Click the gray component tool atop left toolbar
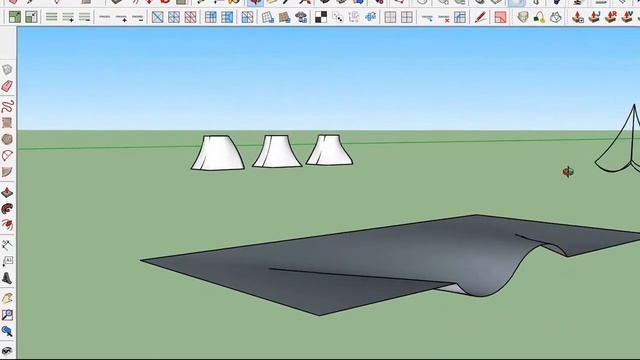This screenshot has width=640, height=360. (7, 69)
